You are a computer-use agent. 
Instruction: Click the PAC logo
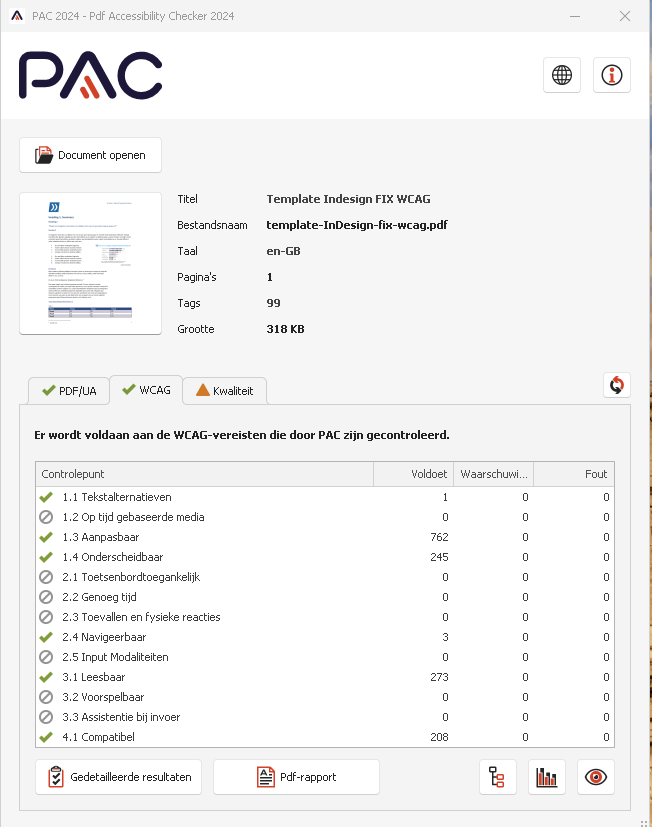coord(90,76)
